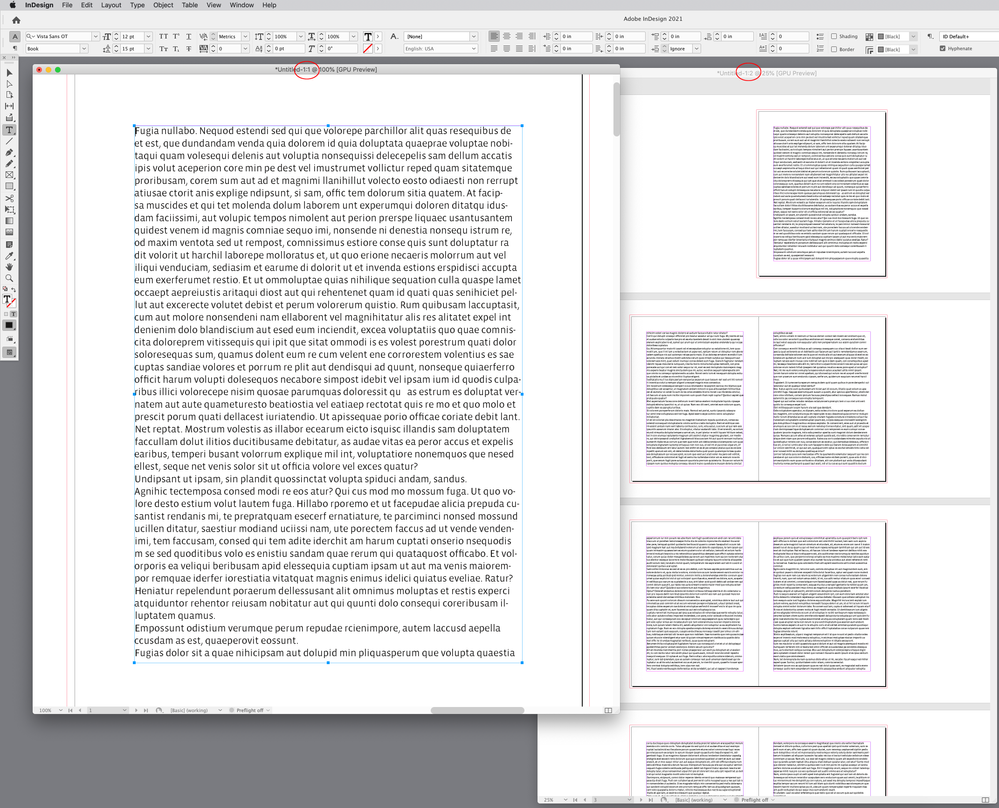999x808 pixels.
Task: Select the Eyedropper tool
Action: pyautogui.click(x=8, y=255)
